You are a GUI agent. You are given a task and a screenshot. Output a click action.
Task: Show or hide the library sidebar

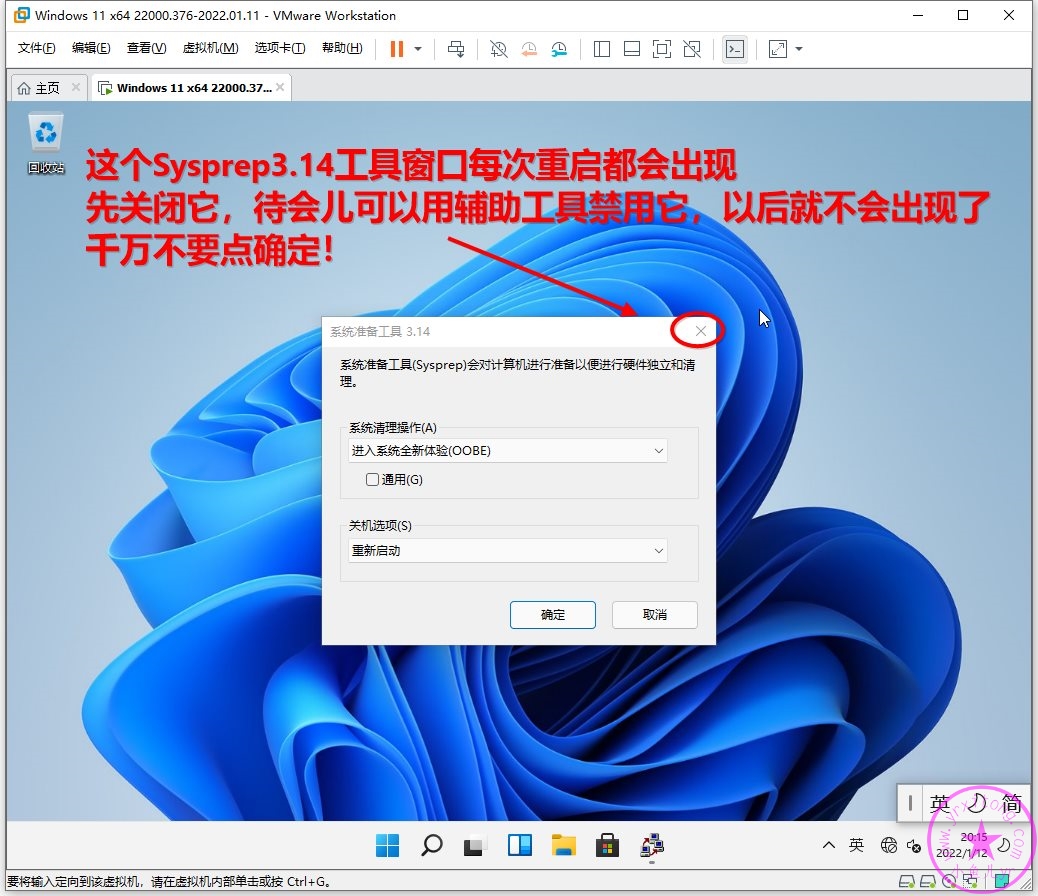click(602, 49)
